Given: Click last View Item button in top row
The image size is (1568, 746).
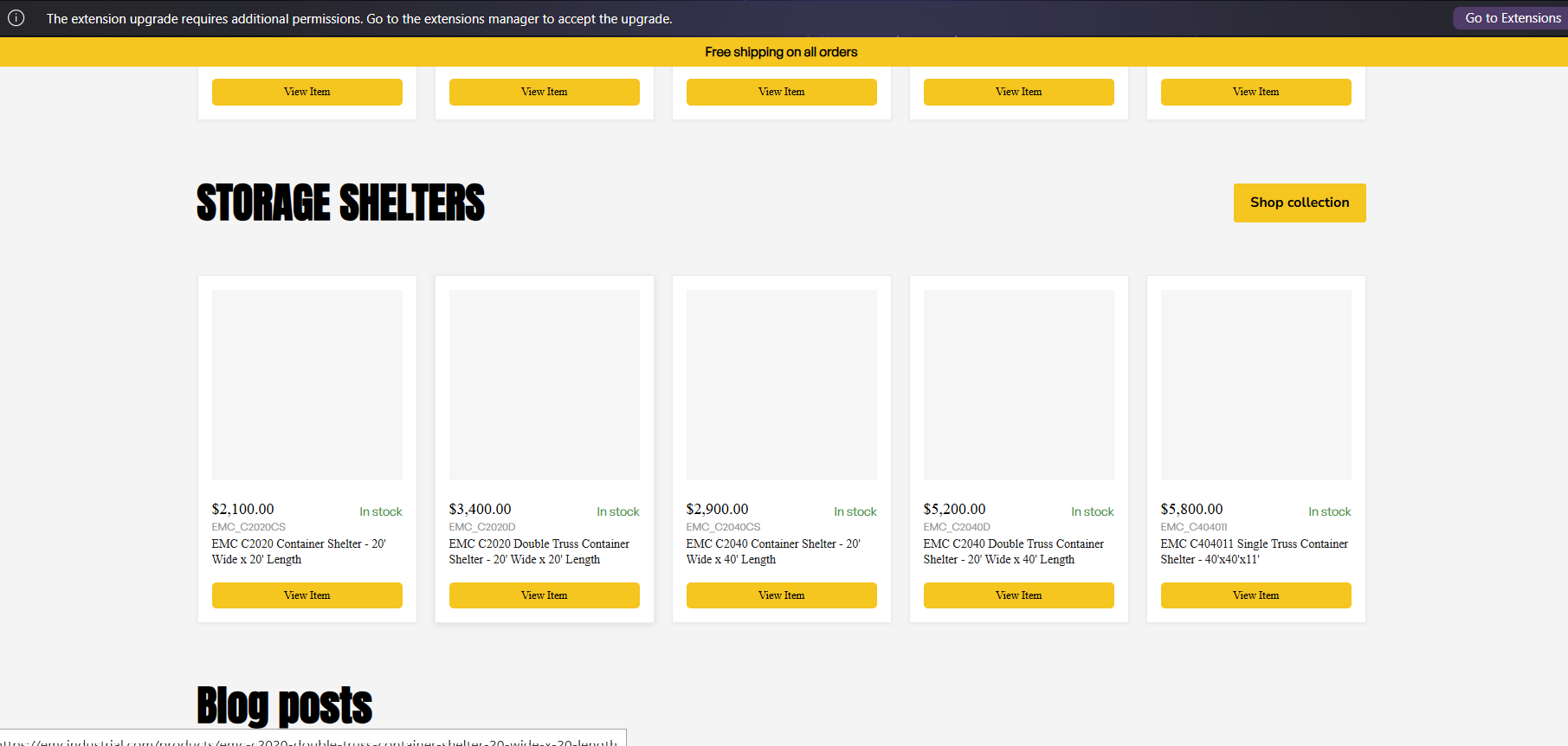Looking at the screenshot, I should (1256, 92).
